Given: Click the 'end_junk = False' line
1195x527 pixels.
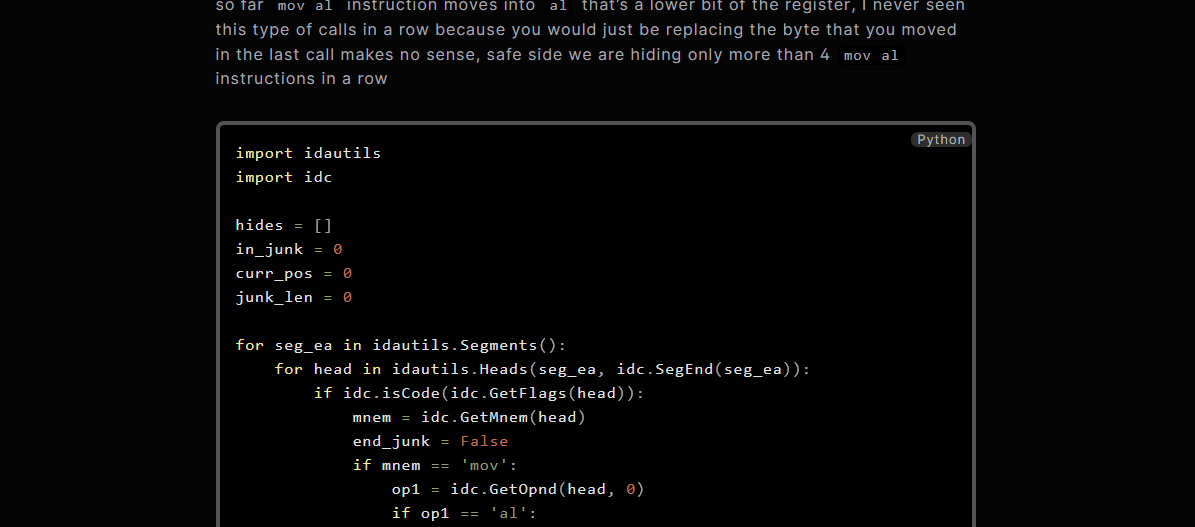Looking at the screenshot, I should pos(430,442).
